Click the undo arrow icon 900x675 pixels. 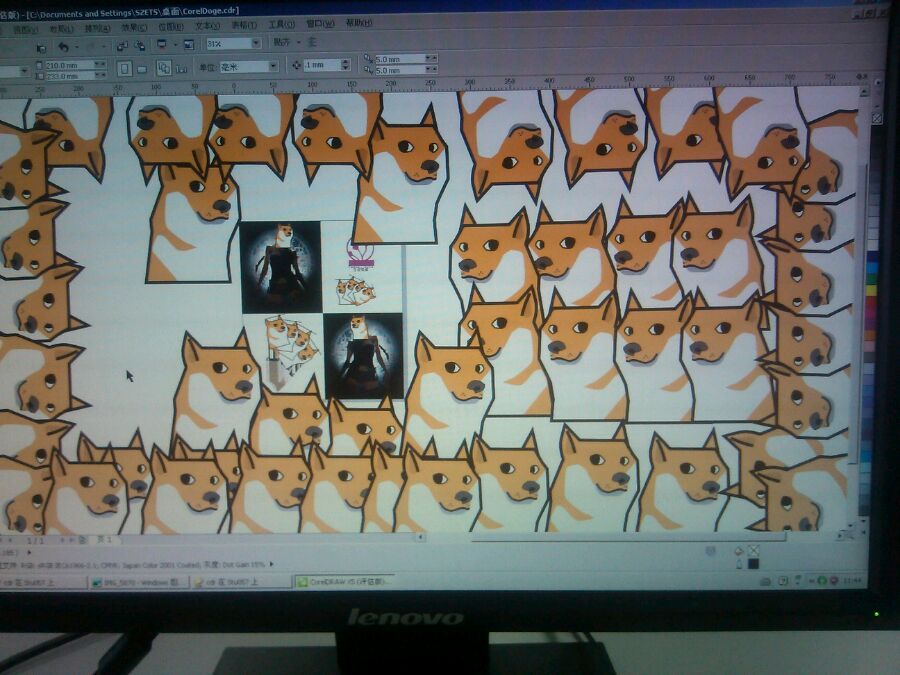tap(63, 47)
